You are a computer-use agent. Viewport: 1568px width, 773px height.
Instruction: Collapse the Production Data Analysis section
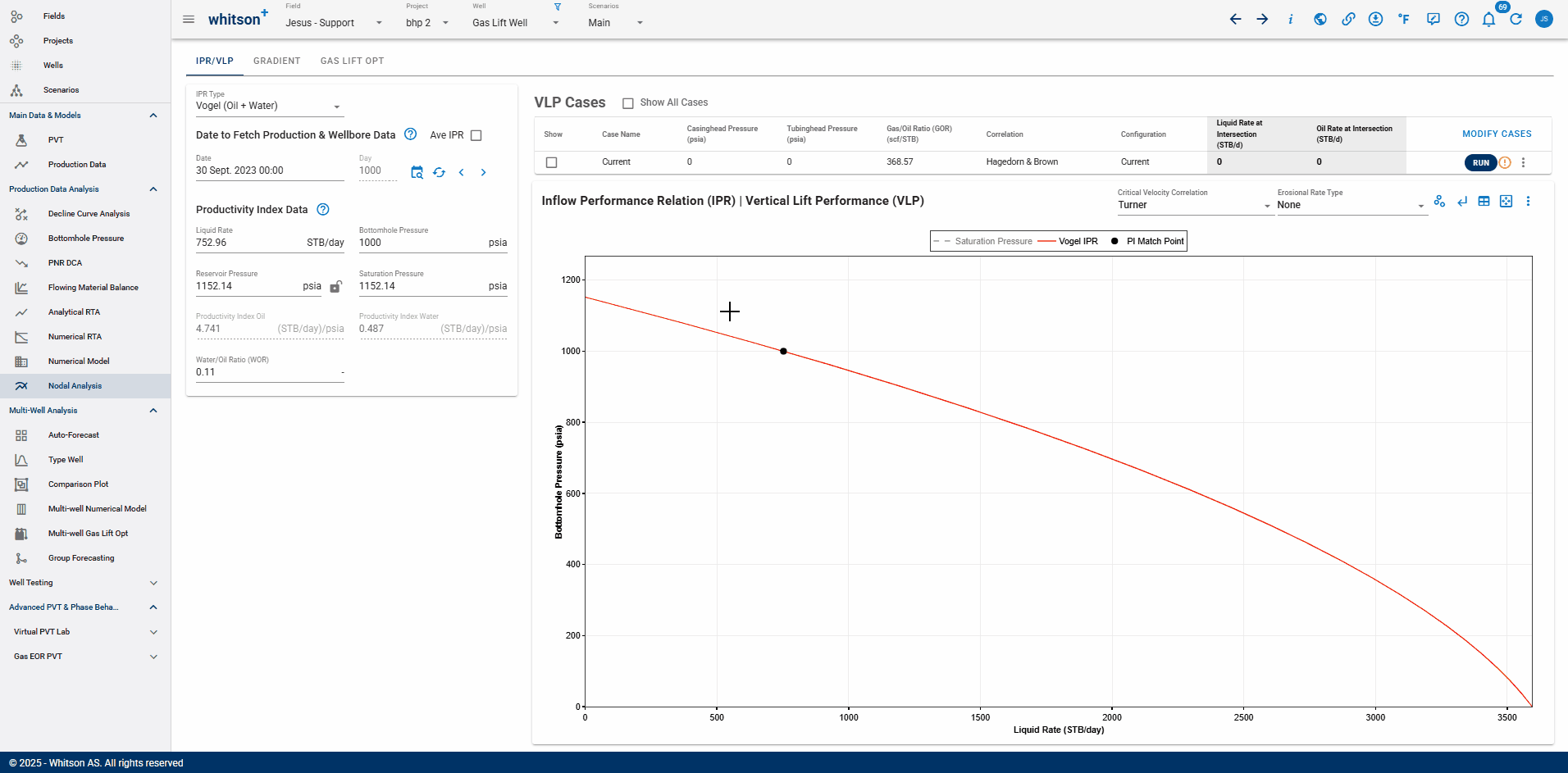click(x=153, y=189)
